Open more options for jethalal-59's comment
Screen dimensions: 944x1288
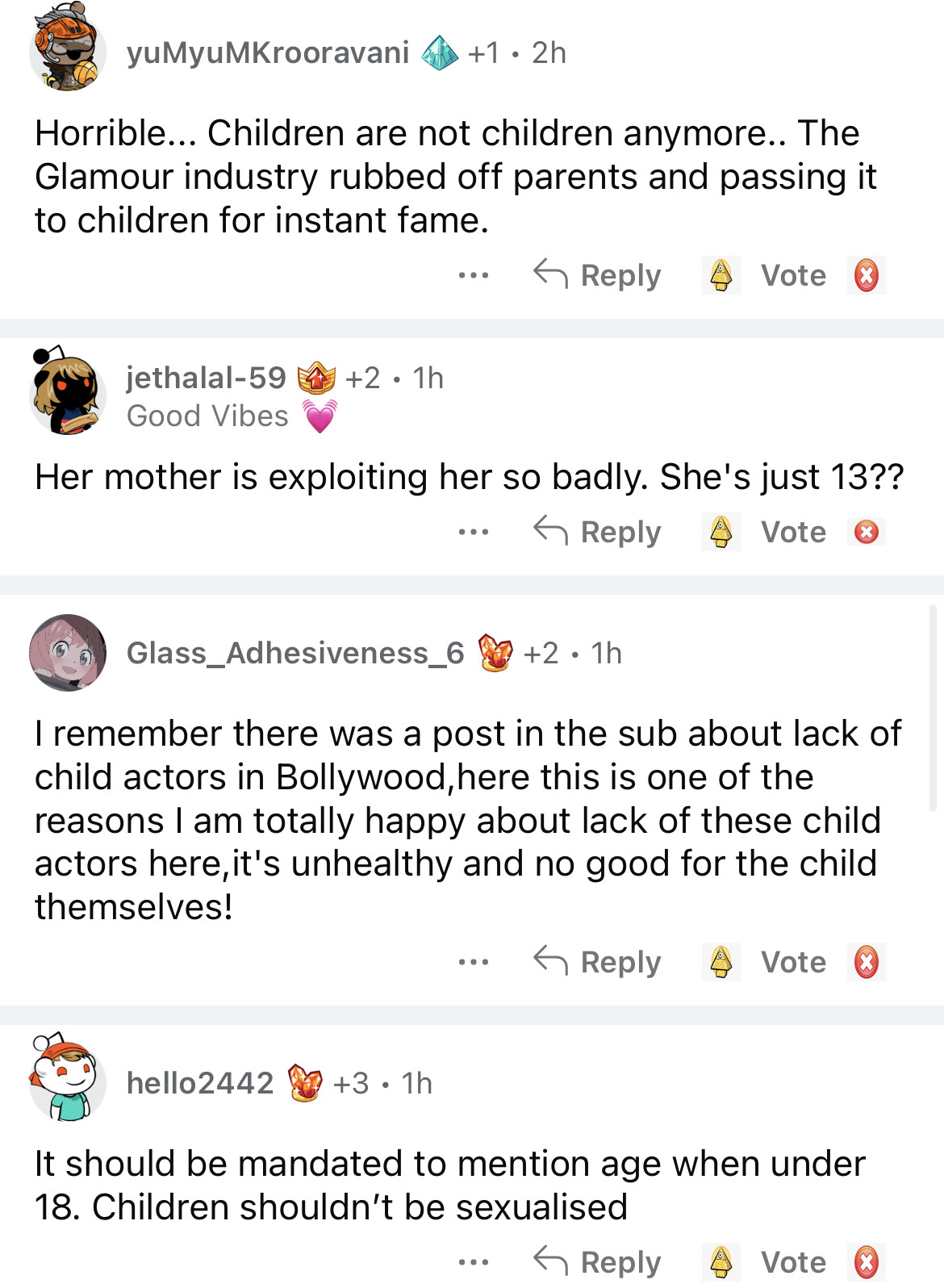pos(473,532)
